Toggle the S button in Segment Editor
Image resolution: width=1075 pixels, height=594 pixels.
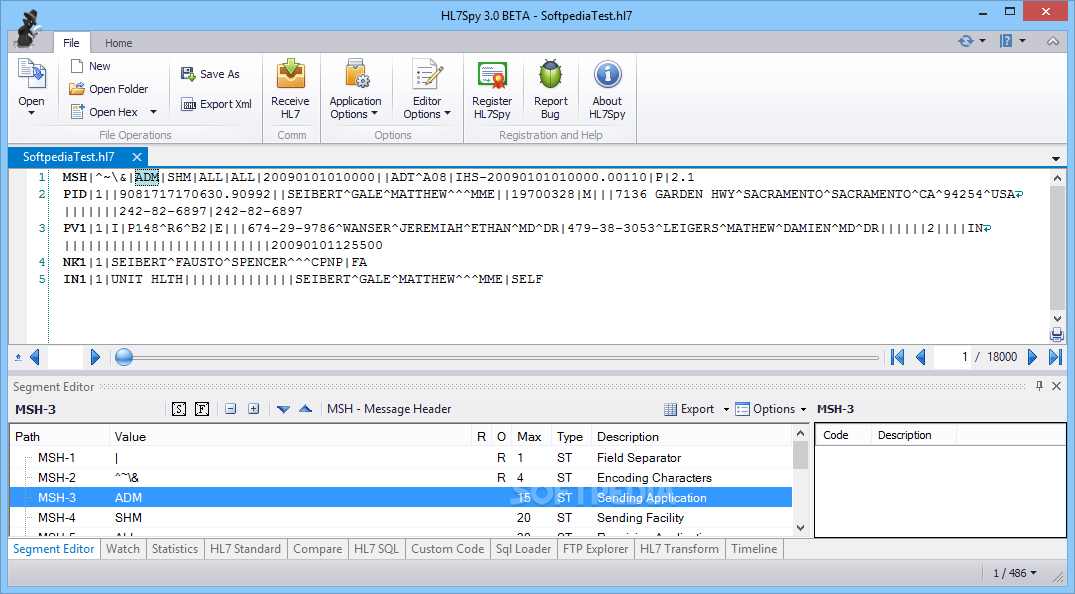[x=179, y=409]
